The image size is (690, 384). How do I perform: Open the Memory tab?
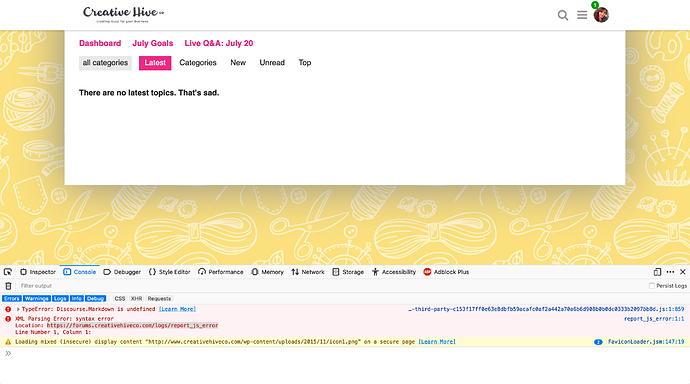[x=267, y=272]
